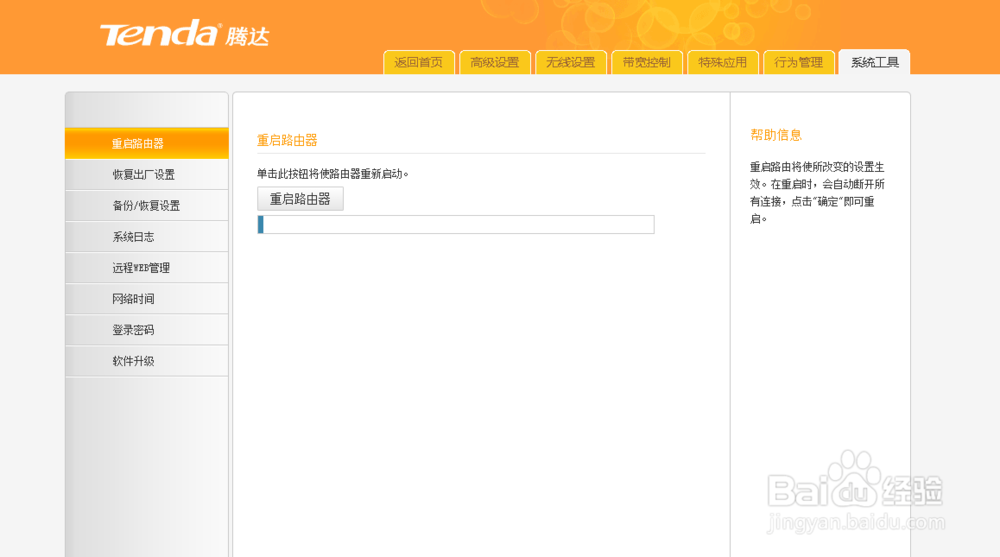Select the 特殊应用 tab
The height and width of the screenshot is (557, 1000).
(723, 62)
